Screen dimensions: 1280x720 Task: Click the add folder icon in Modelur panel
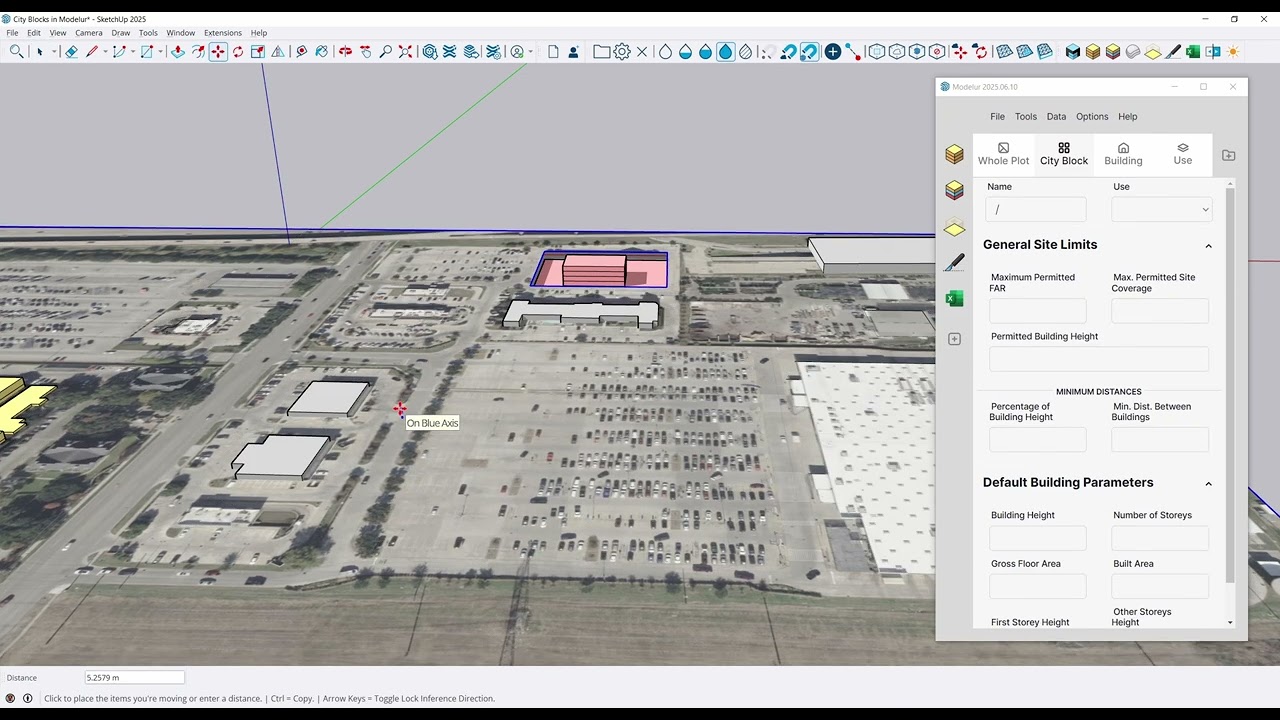tap(1228, 155)
